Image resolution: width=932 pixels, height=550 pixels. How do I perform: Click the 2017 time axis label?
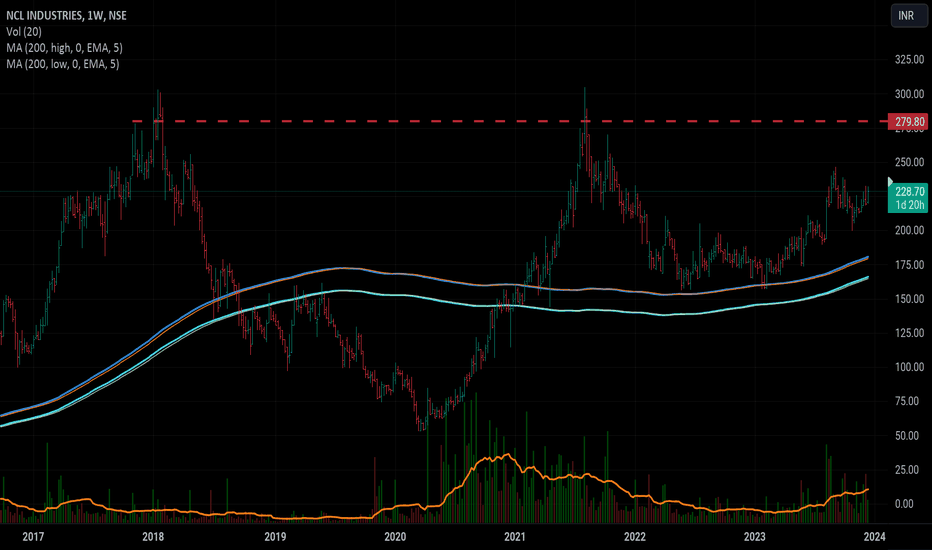(x=33, y=537)
